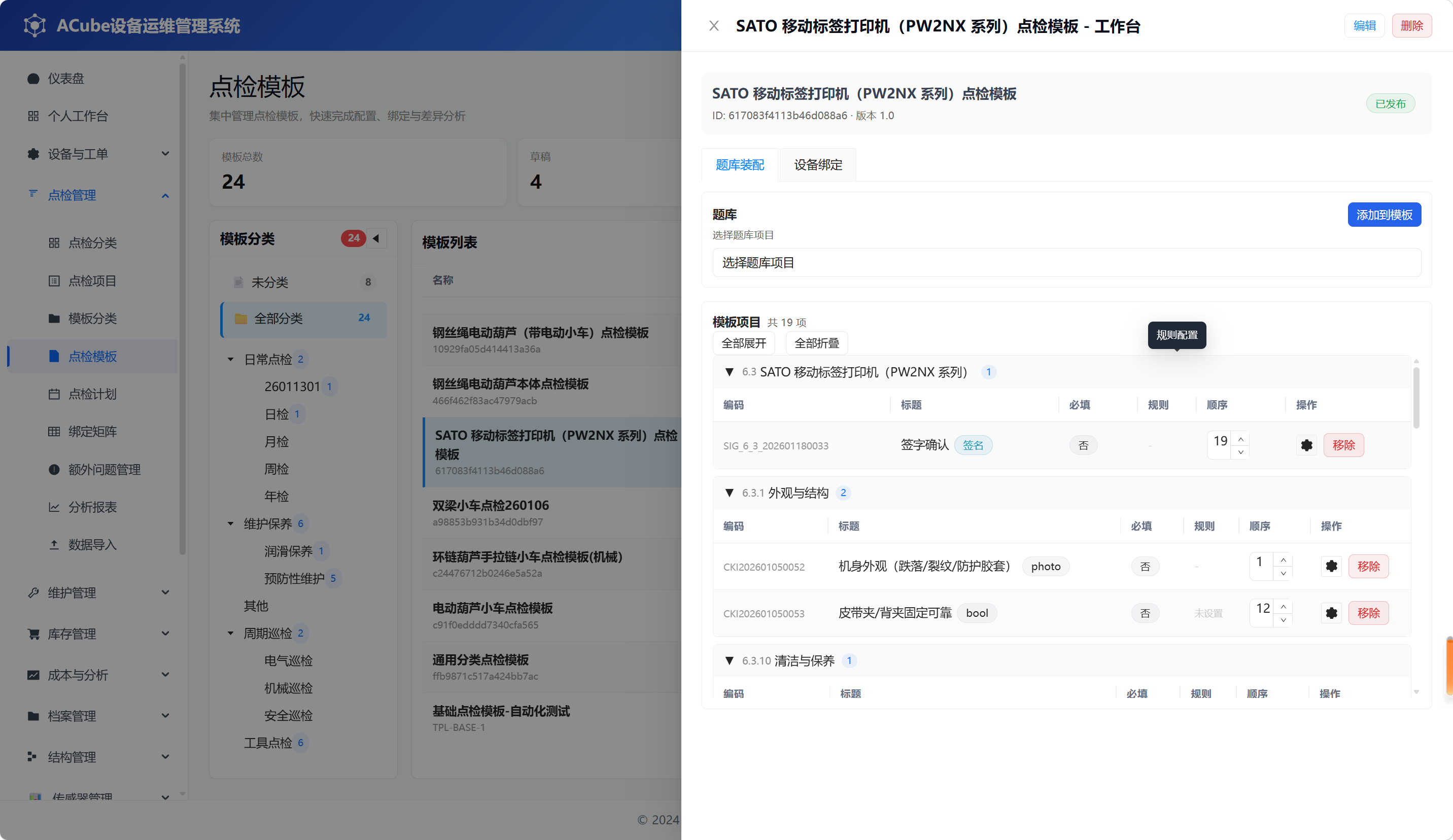Collapse the 点检管理 sidebar chevron

click(x=165, y=195)
